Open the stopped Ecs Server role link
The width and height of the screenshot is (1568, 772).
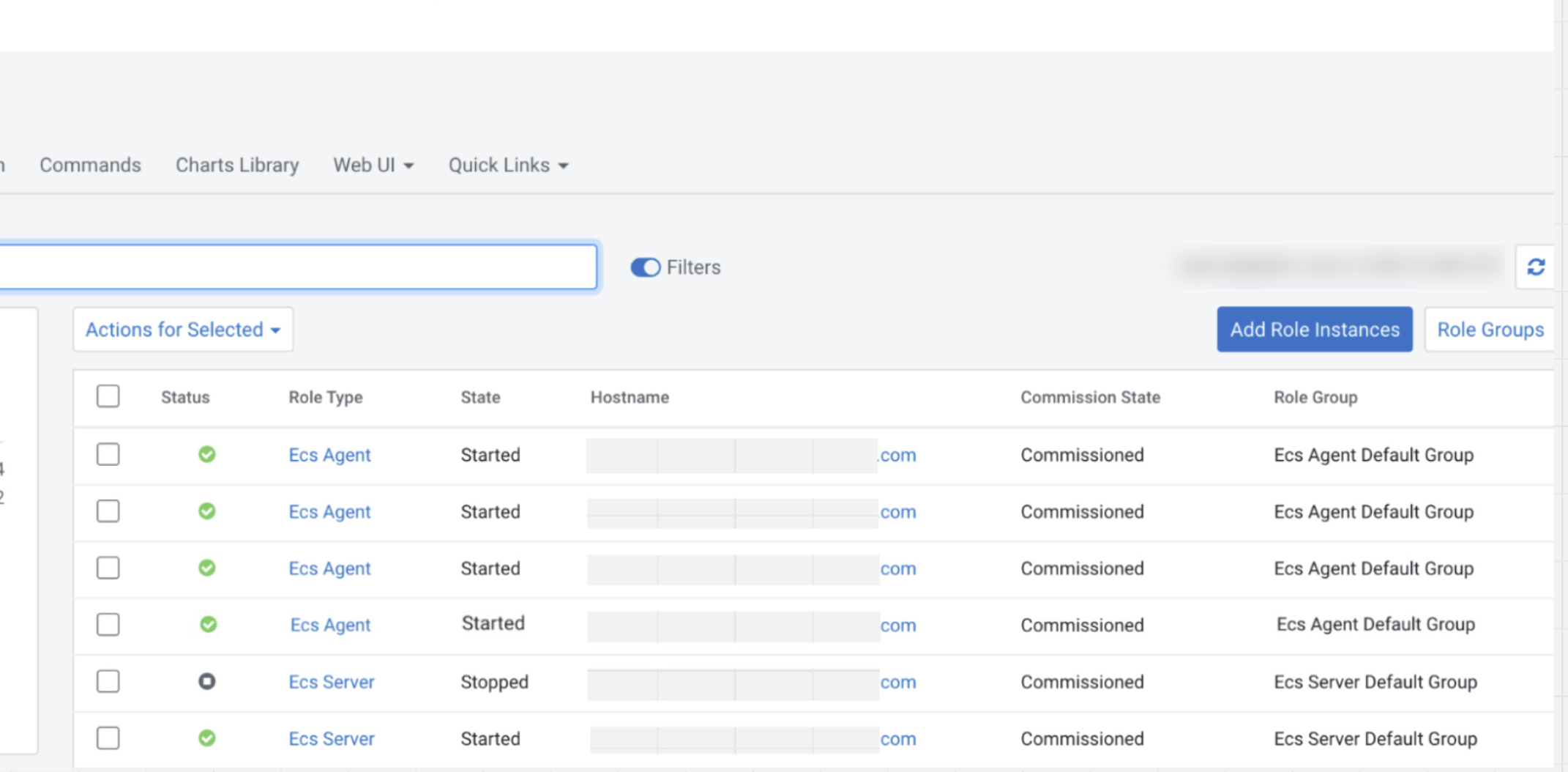(x=331, y=682)
